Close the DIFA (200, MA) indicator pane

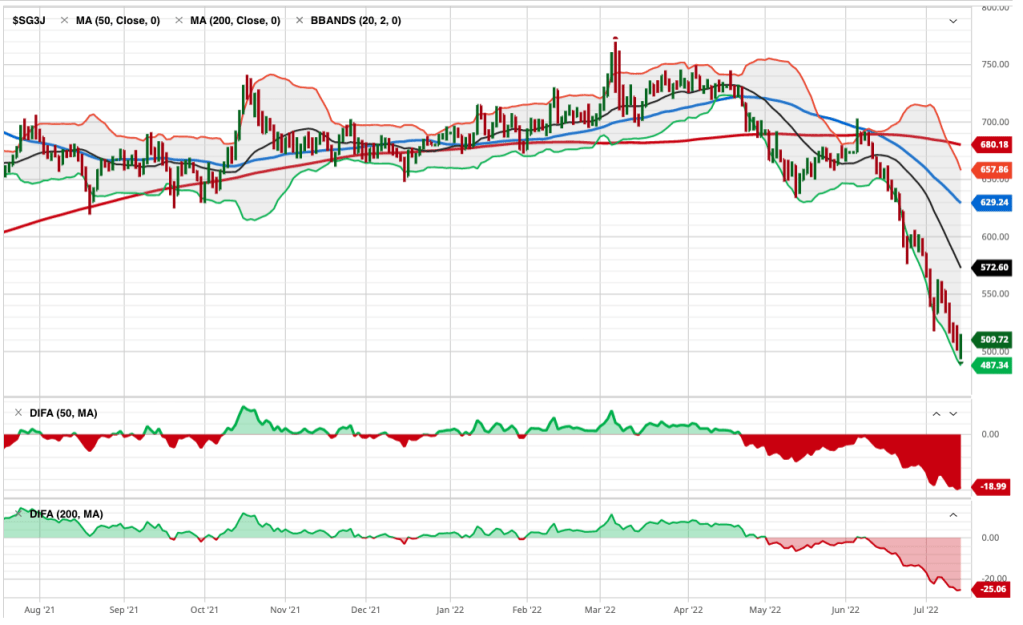point(18,513)
